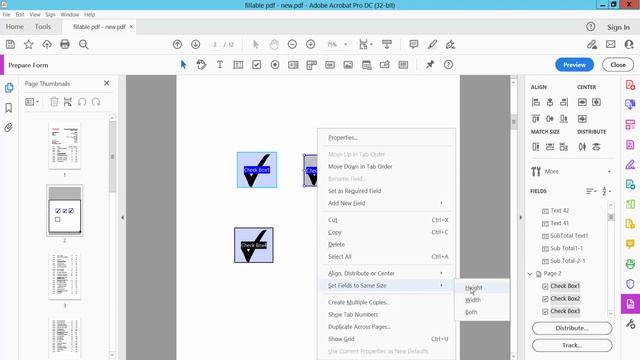Delete selected page thumbnail trash icon
The image size is (640, 360).
pos(54,102)
